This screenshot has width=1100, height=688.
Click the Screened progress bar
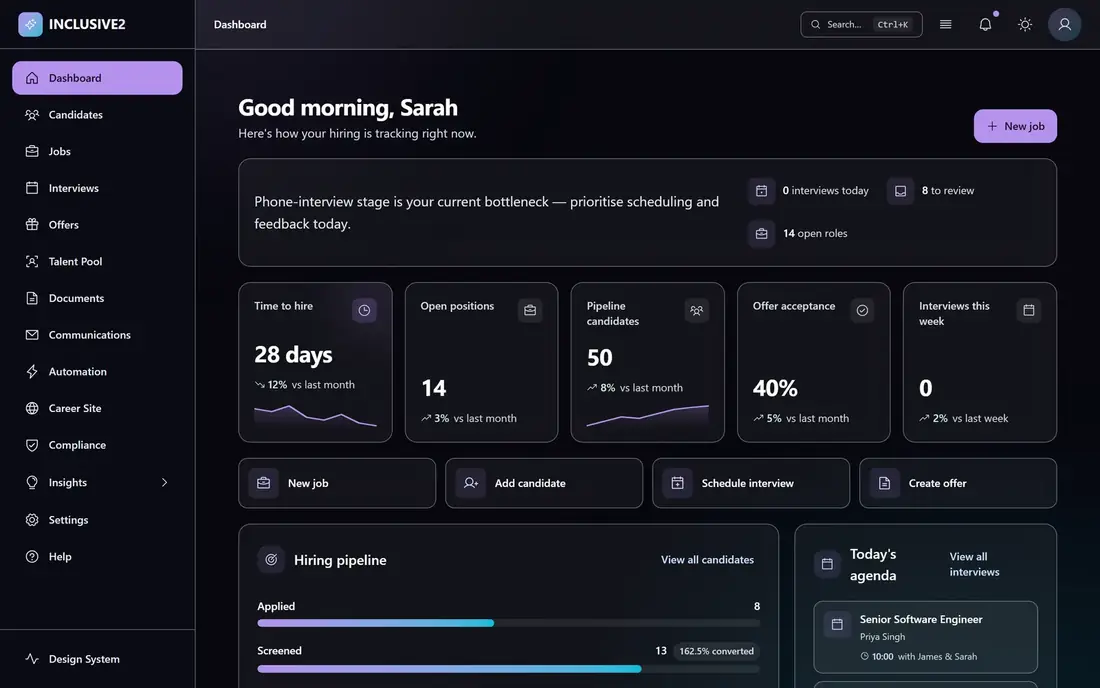click(509, 669)
